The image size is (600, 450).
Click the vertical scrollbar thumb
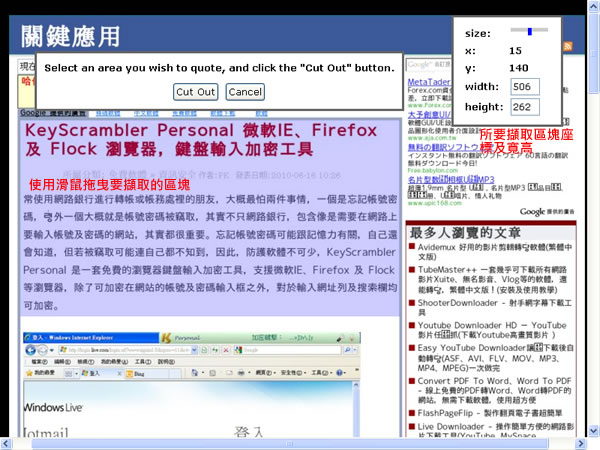pos(594,52)
